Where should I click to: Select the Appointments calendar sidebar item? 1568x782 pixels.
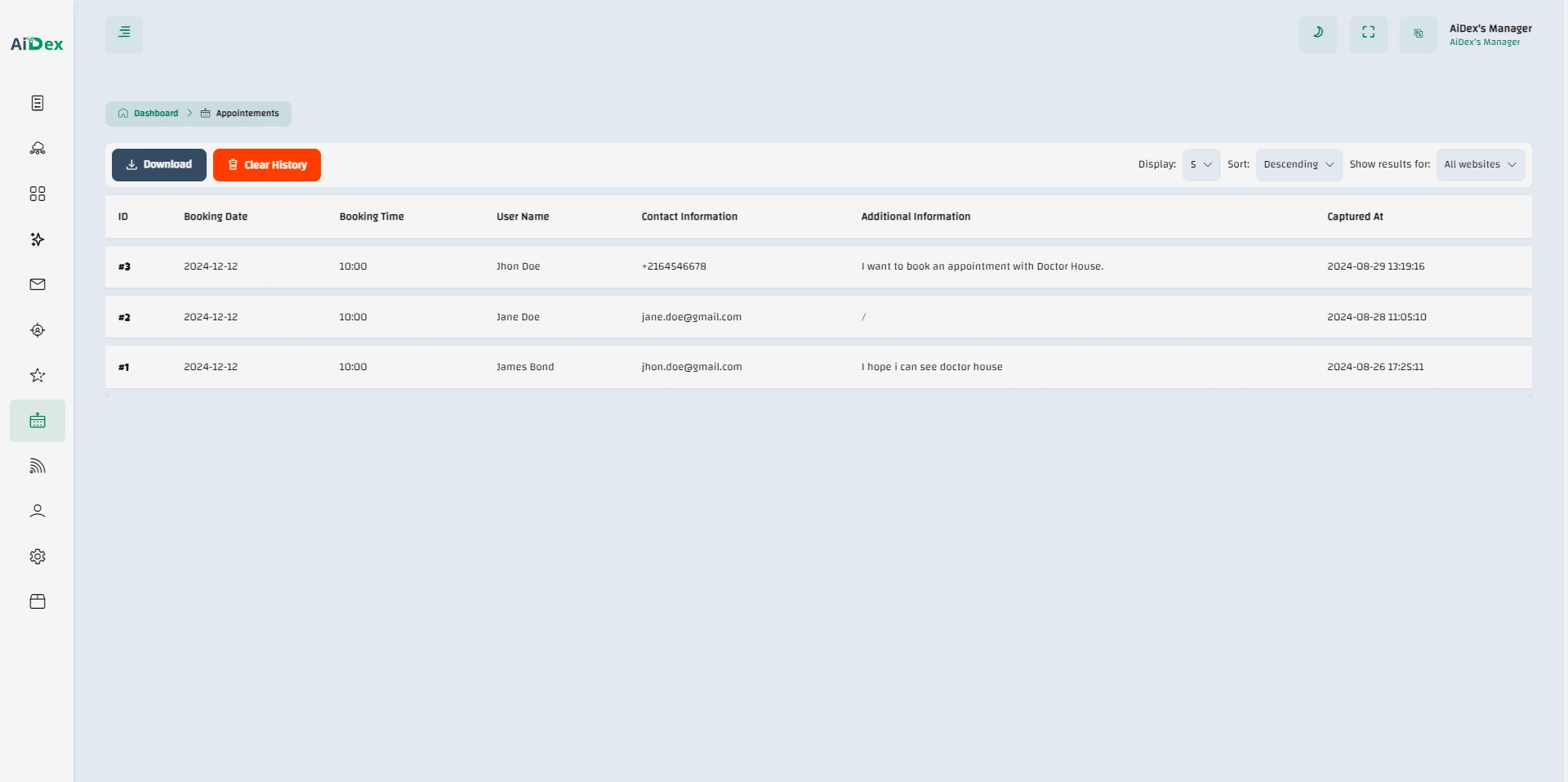pos(38,421)
